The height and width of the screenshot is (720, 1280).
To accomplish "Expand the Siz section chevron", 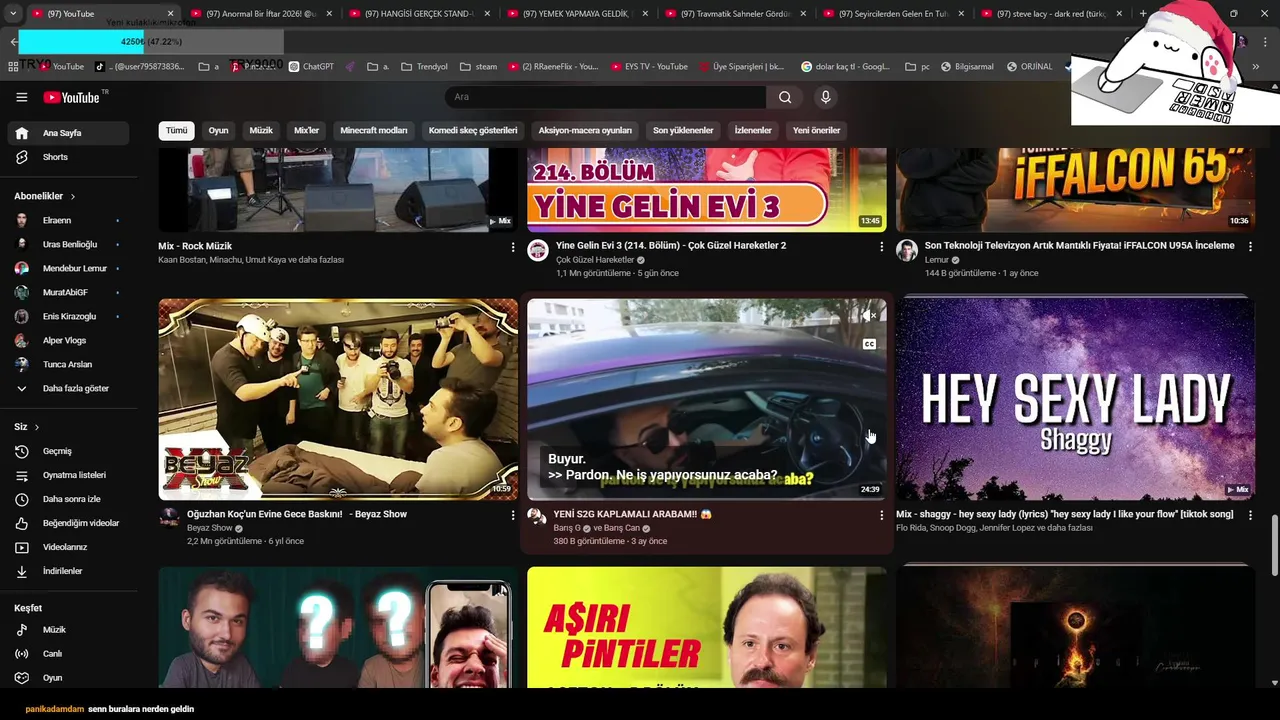I will tap(36, 427).
